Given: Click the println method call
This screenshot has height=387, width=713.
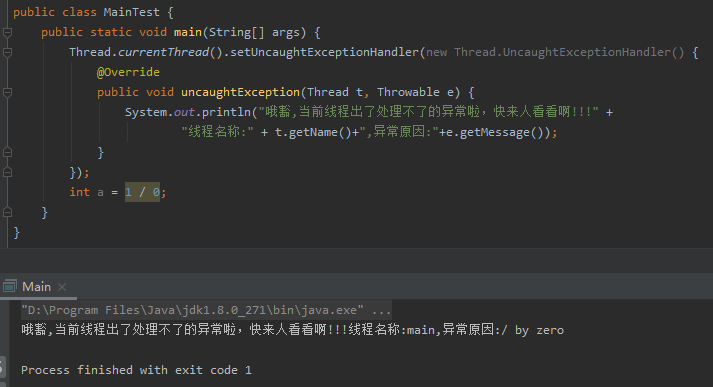Looking at the screenshot, I should click(226, 112).
